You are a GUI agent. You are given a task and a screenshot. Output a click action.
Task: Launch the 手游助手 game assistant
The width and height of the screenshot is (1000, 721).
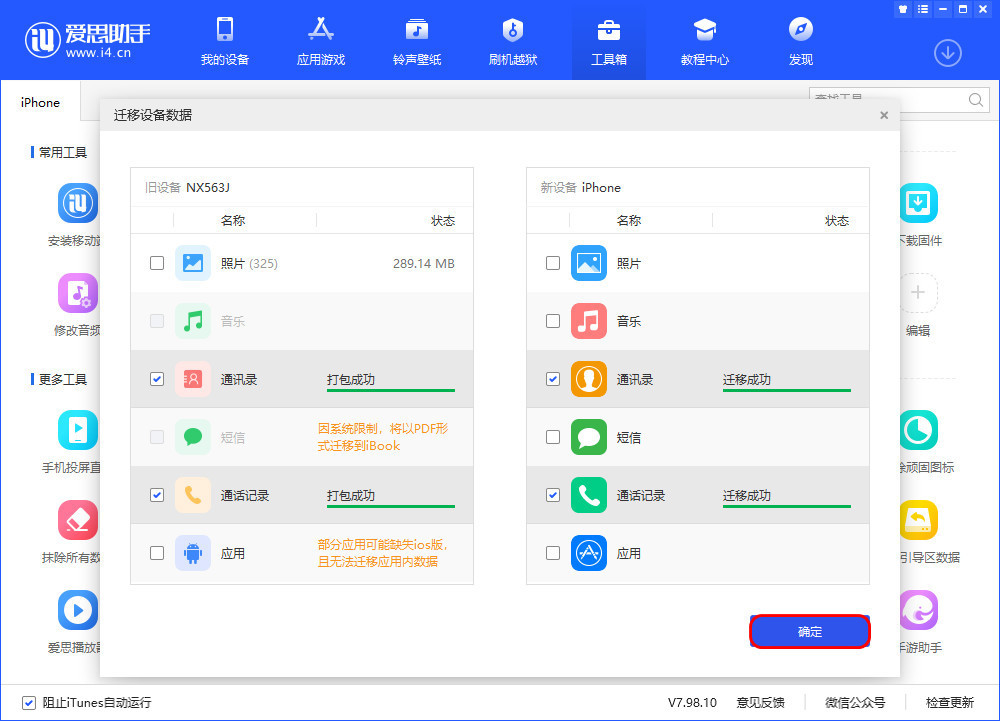918,609
